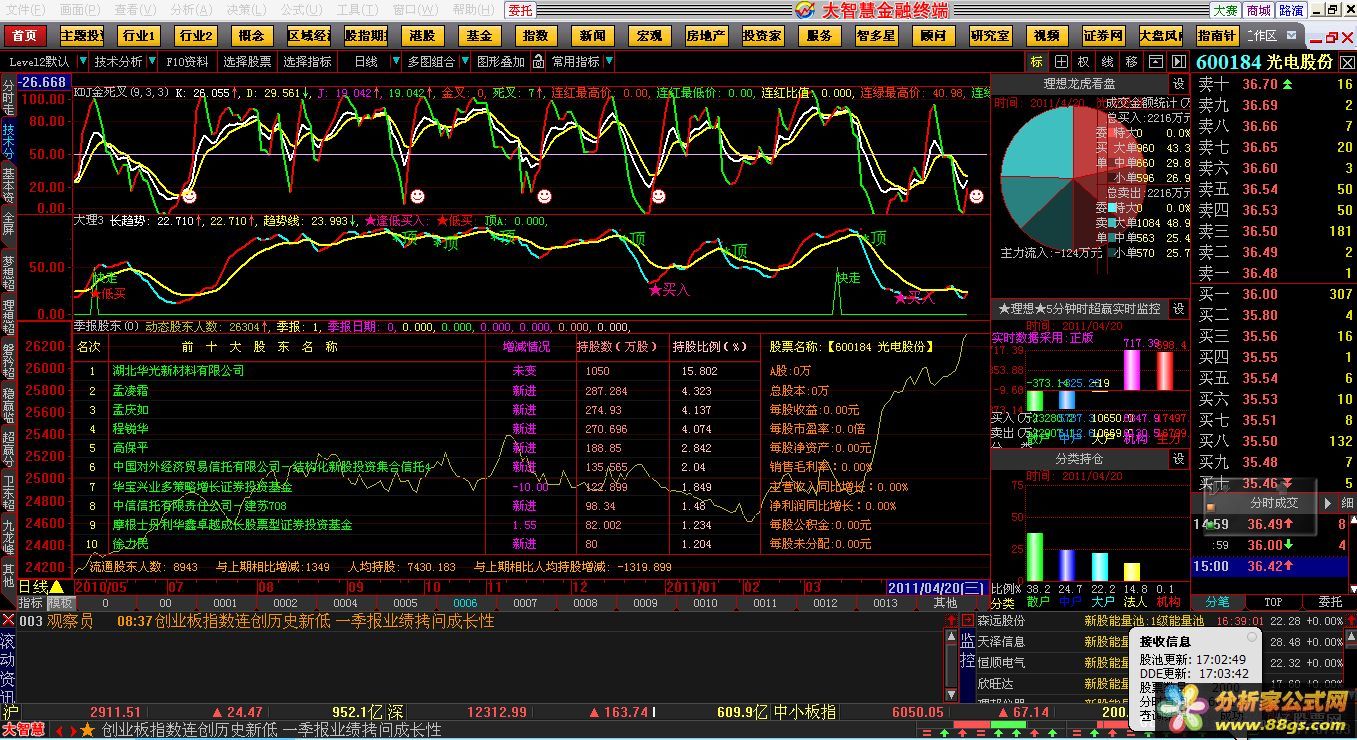Viewport: 1357px width, 740px height.
Task: Open the 研究室 section
Action: coord(990,36)
